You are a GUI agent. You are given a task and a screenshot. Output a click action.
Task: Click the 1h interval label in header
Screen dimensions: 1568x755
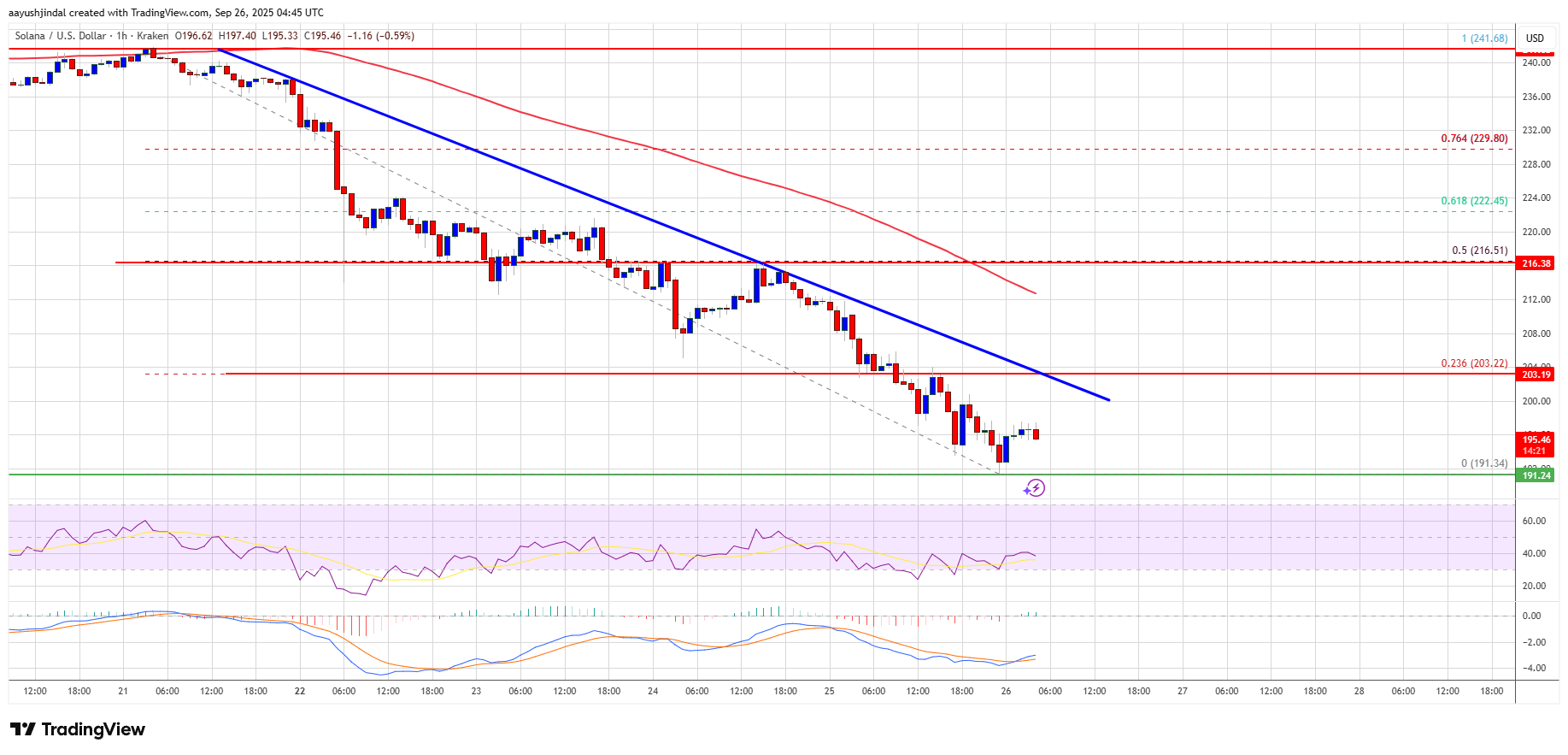point(121,36)
